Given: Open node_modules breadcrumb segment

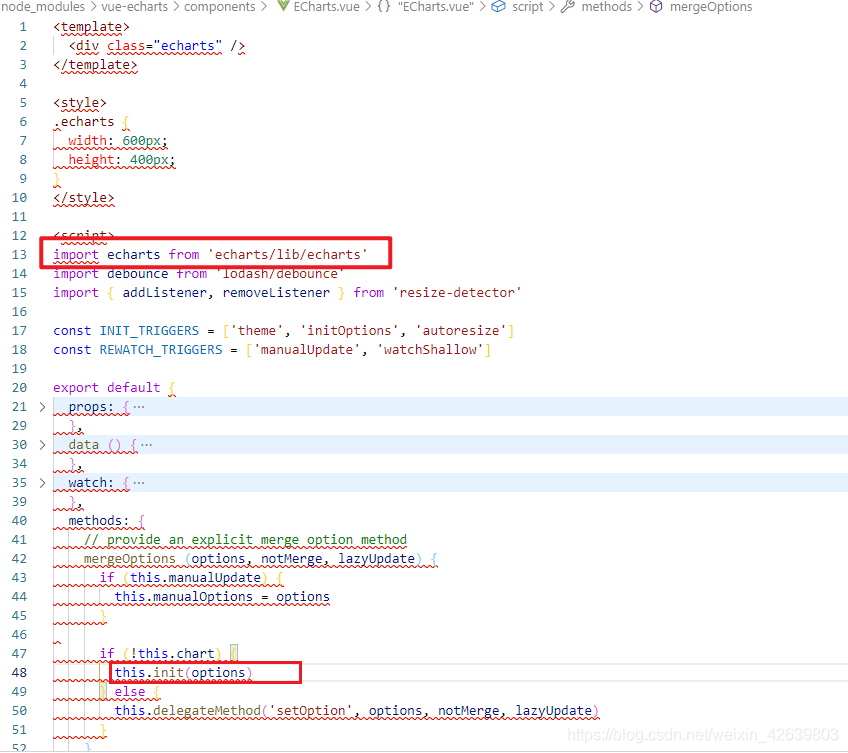Looking at the screenshot, I should pos(43,6).
